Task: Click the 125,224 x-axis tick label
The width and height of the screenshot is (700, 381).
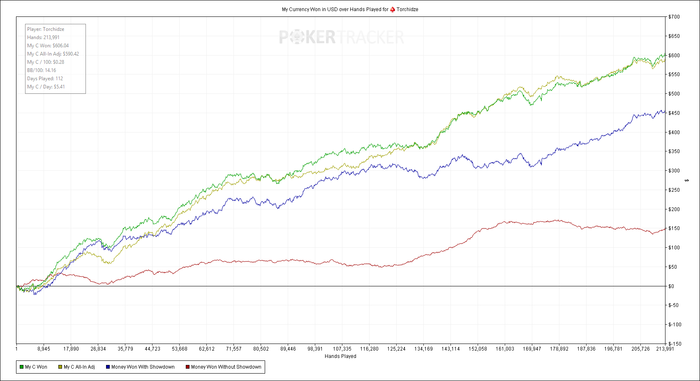Action: click(396, 349)
